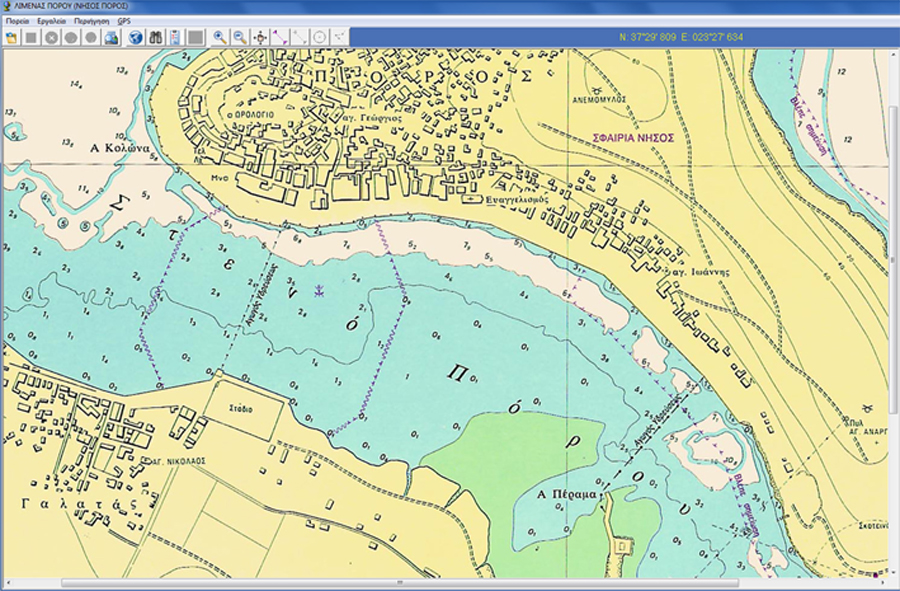
Task: Click the application icon in the title bar
Action: coord(6,6)
